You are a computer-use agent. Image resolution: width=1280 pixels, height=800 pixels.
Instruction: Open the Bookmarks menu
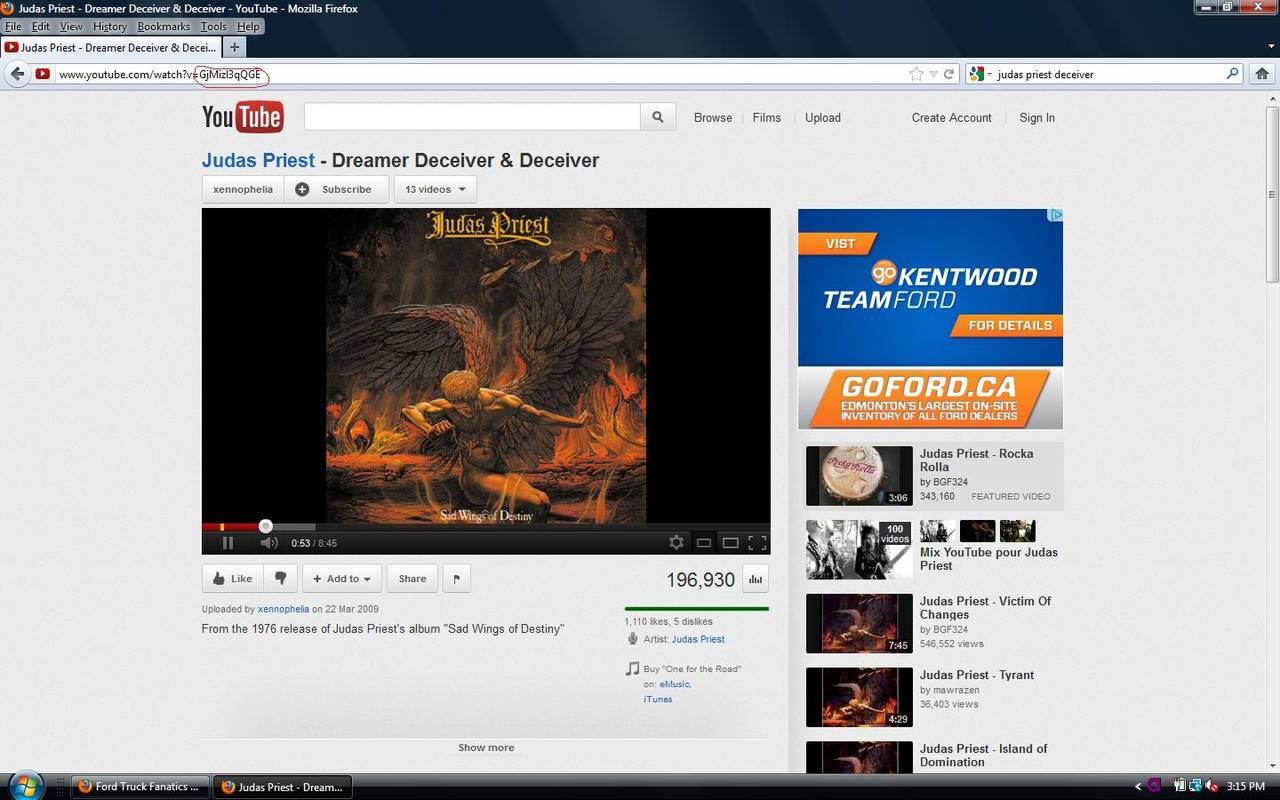point(164,27)
